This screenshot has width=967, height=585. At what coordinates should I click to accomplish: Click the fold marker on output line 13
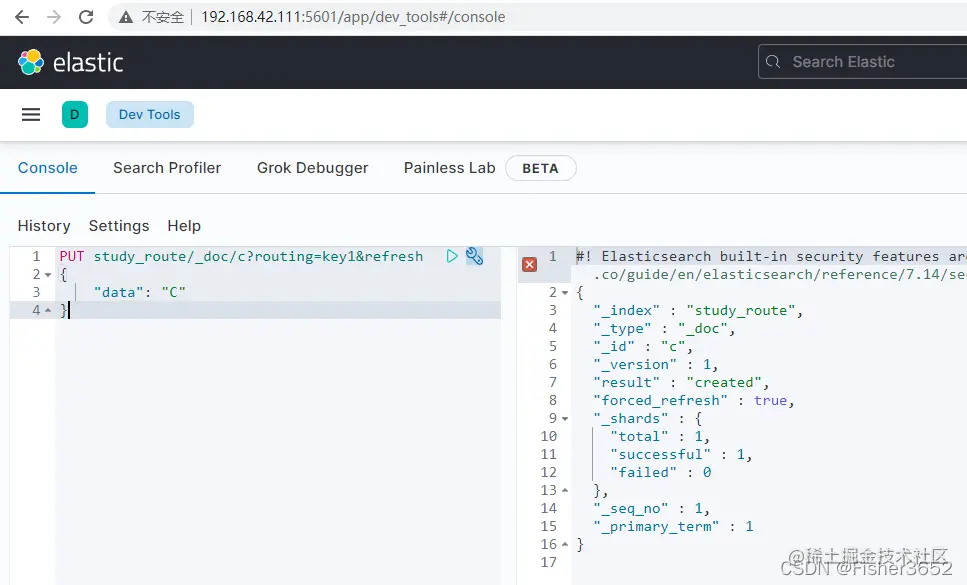click(x=565, y=491)
